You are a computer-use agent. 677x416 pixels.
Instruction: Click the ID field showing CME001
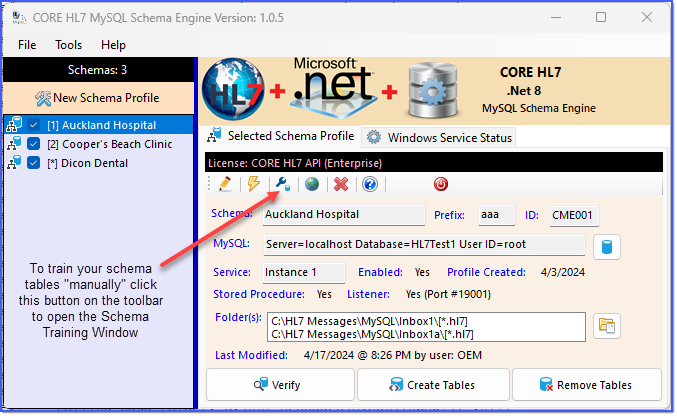coord(574,216)
